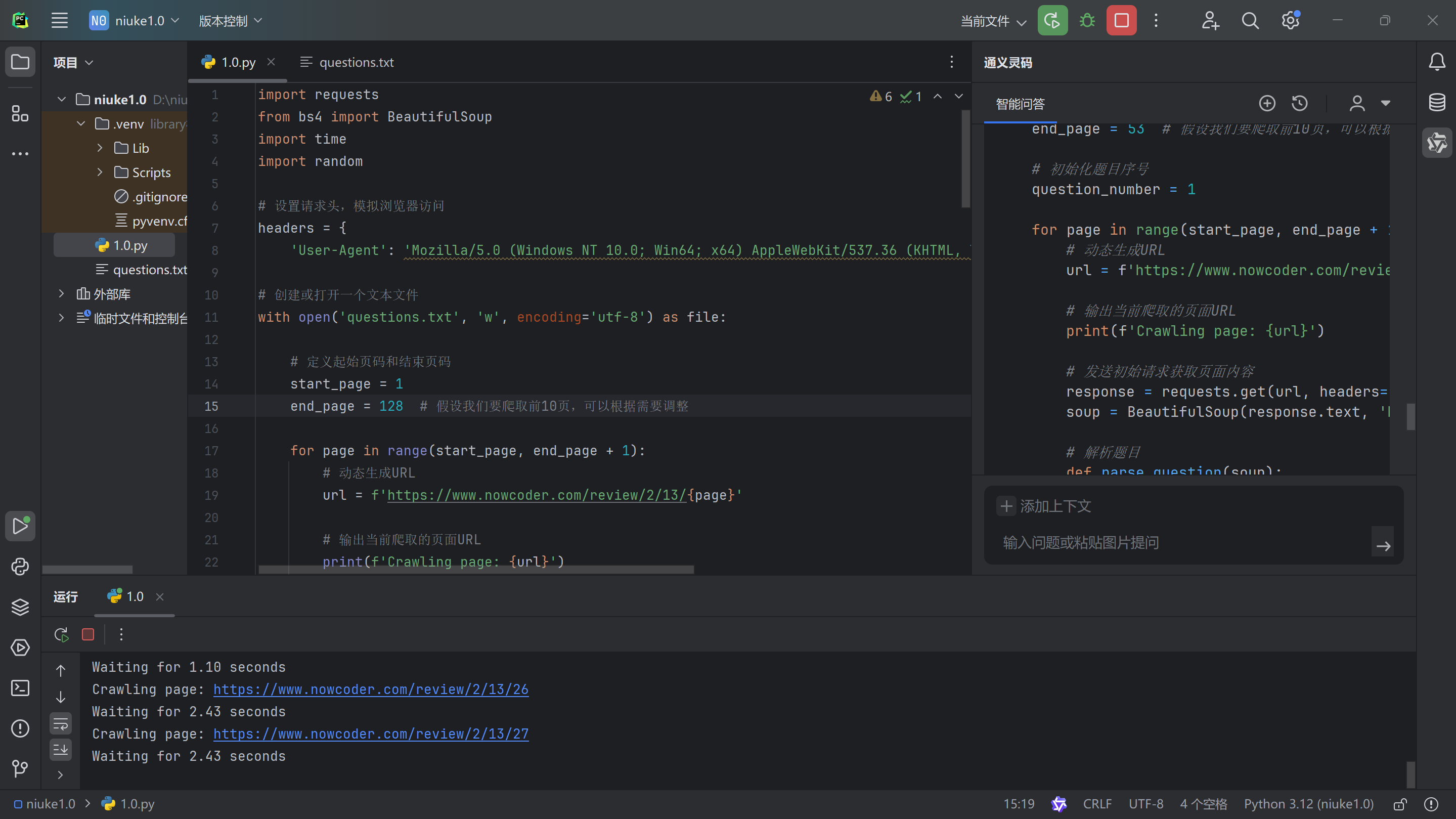1456x819 pixels.
Task: Stop the running process in the top toolbar
Action: click(1121, 21)
